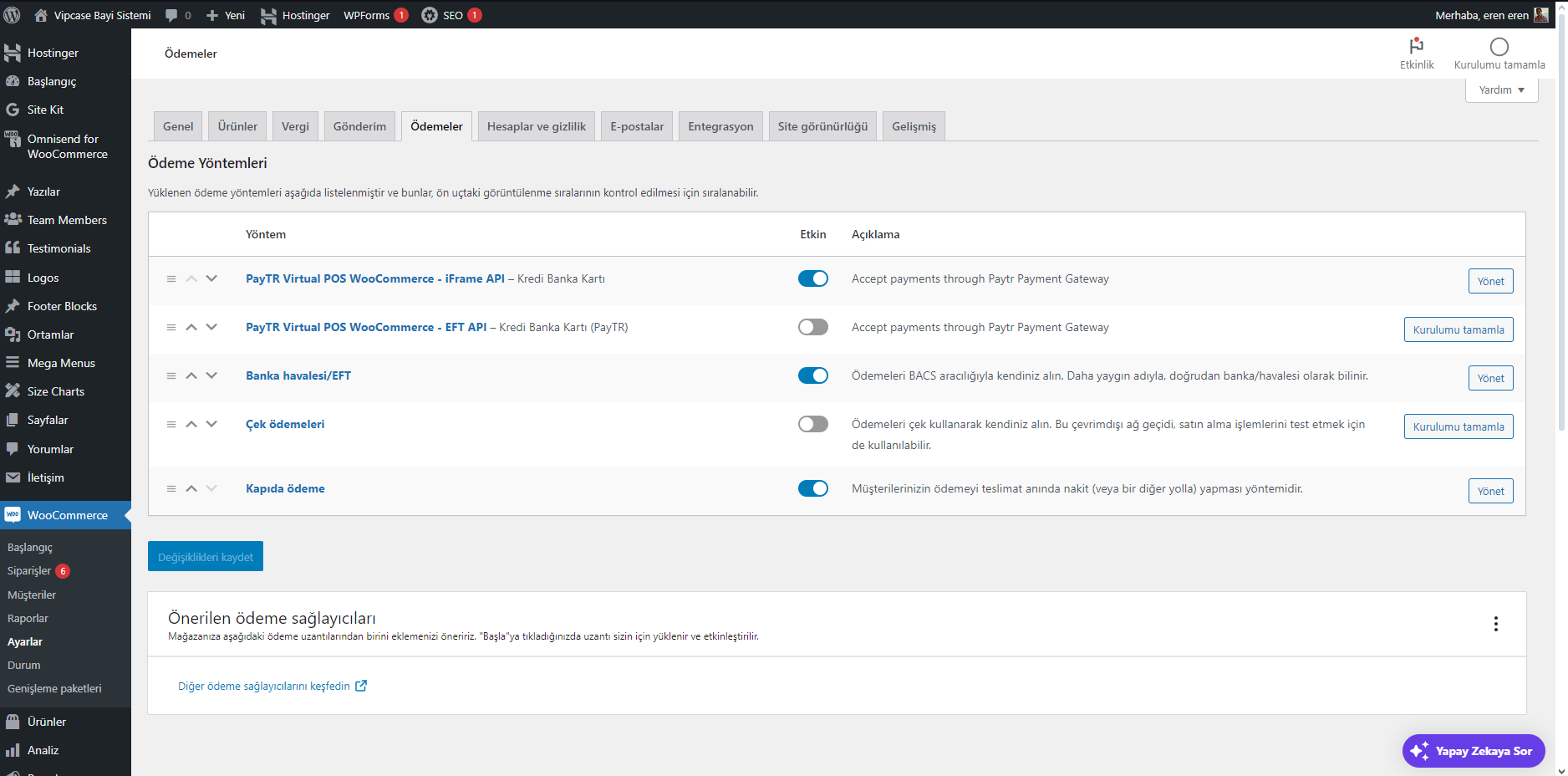Open the WordPress logo menu

[12, 15]
